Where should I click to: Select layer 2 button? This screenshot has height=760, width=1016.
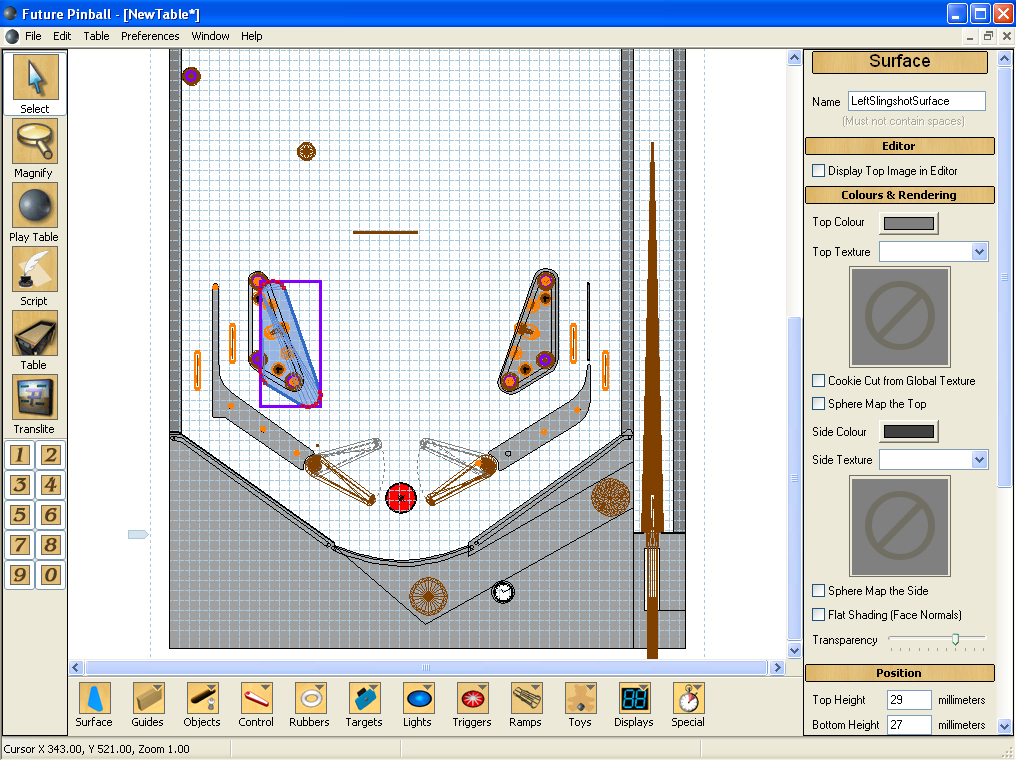(x=51, y=455)
